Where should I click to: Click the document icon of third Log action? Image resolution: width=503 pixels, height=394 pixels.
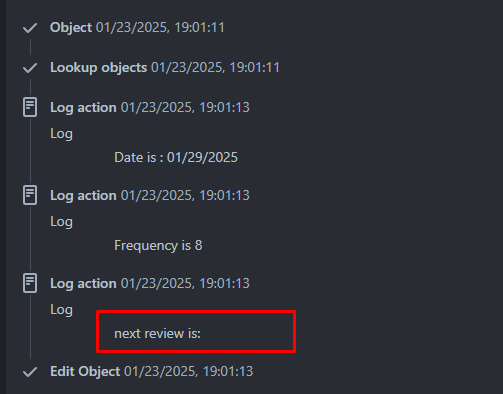point(30,283)
